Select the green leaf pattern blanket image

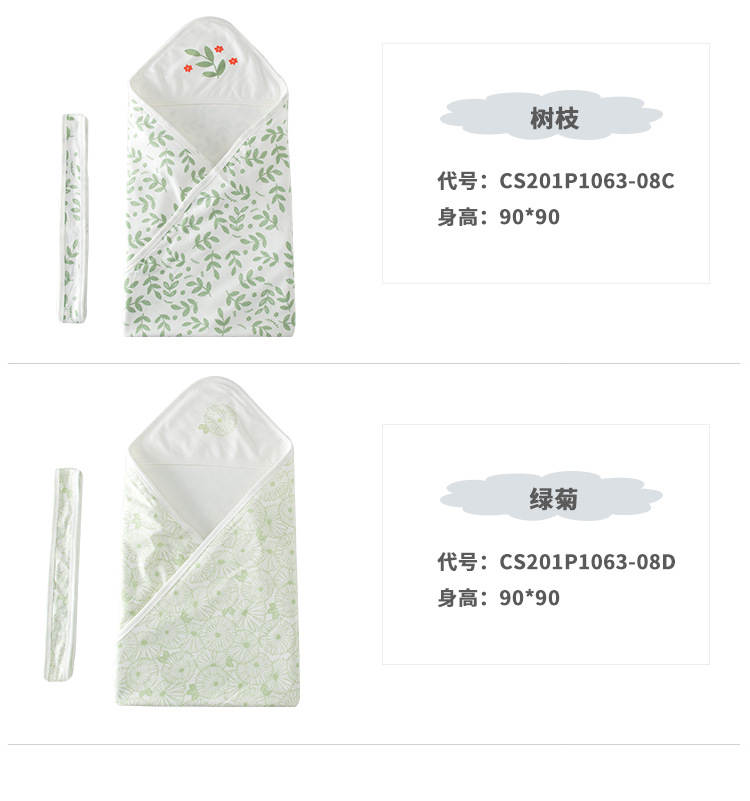point(210,177)
